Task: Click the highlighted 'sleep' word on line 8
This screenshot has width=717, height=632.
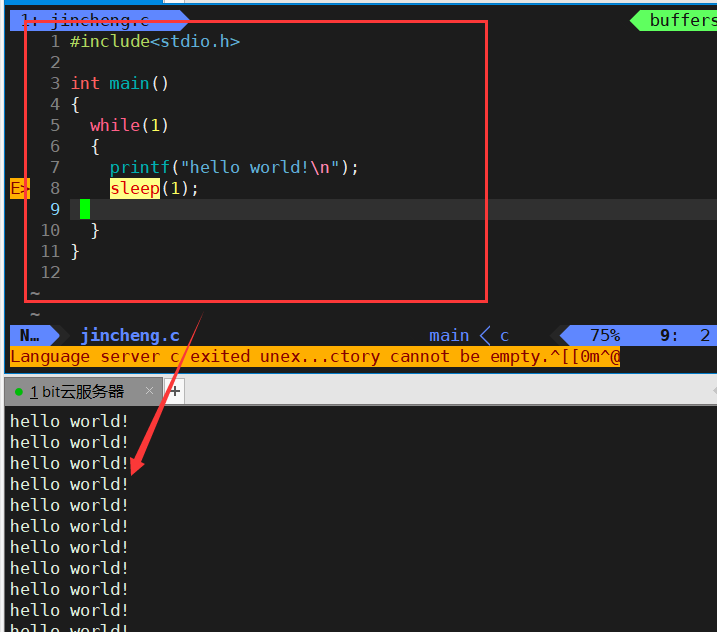Action: tap(134, 188)
